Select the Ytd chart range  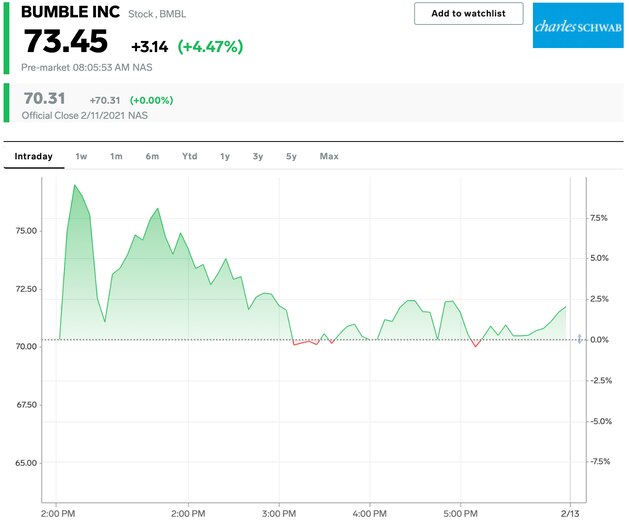tap(190, 156)
